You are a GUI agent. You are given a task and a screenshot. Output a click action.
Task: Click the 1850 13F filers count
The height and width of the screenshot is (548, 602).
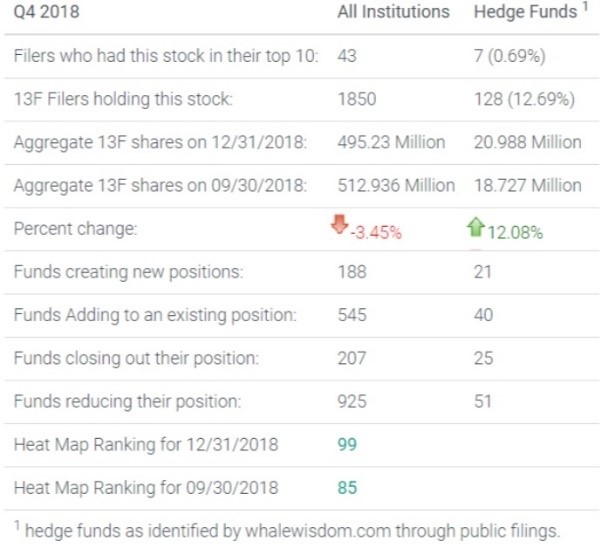(357, 99)
